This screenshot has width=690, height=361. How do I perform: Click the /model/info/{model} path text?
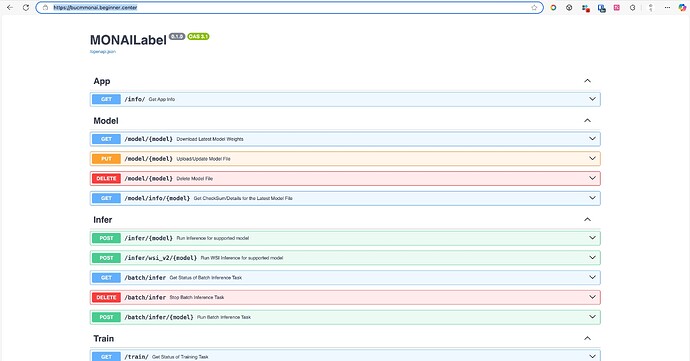(157, 198)
